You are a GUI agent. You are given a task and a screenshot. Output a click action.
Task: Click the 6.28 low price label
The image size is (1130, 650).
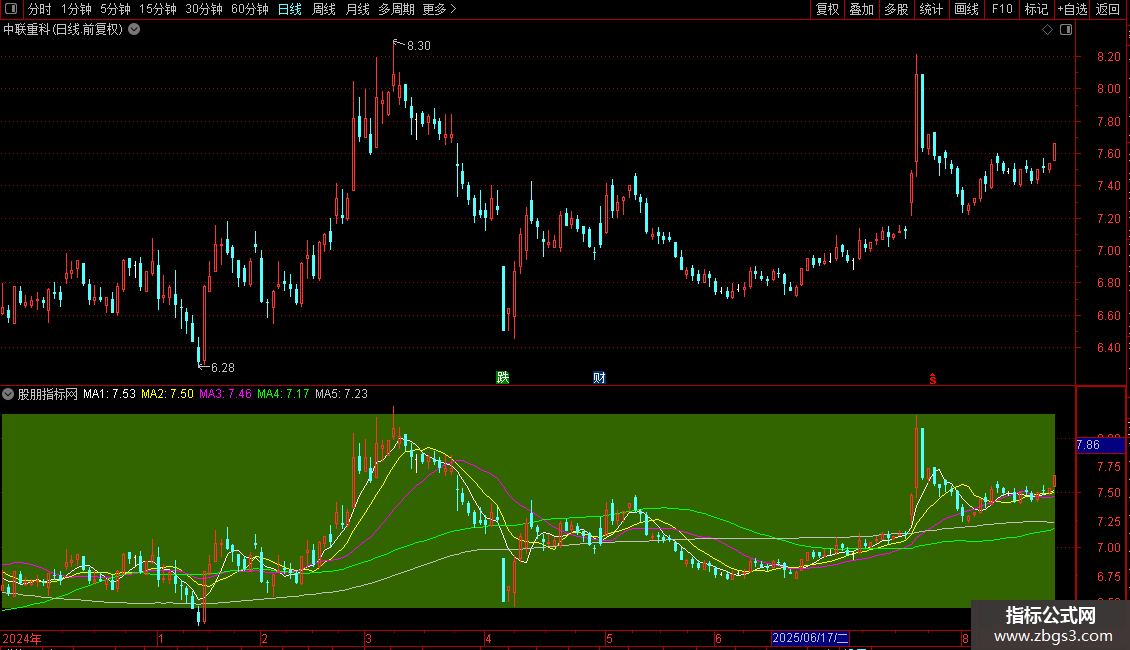click(x=223, y=368)
